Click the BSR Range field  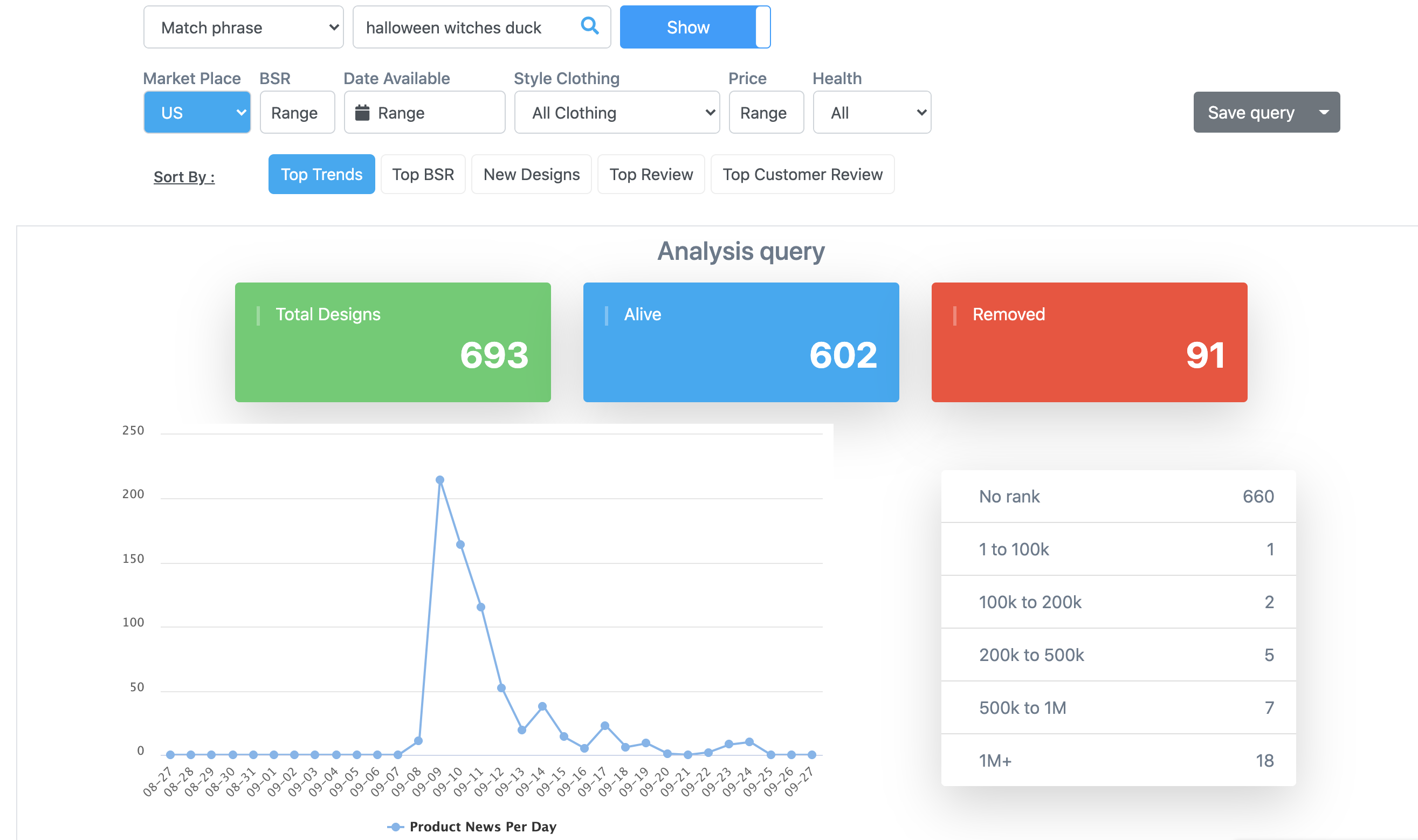[x=297, y=113]
